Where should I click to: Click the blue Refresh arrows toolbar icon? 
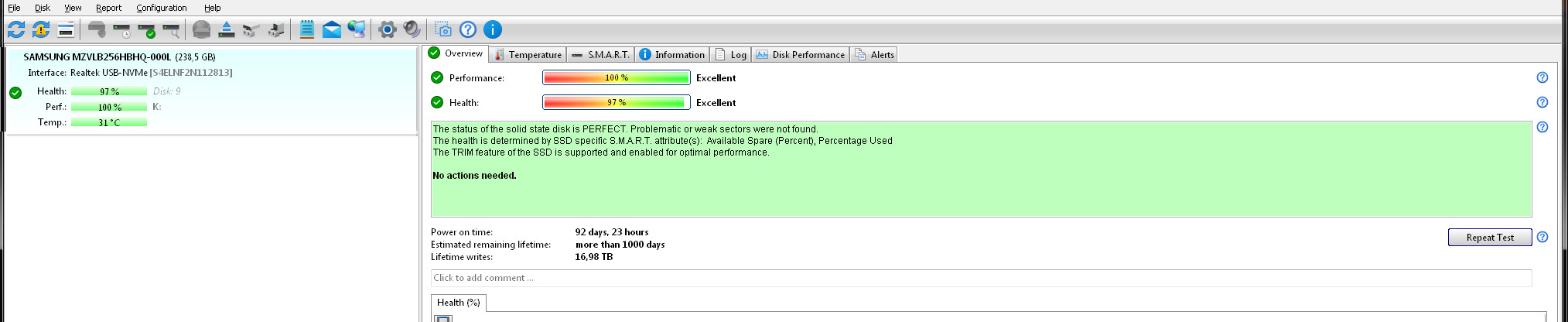click(x=15, y=30)
